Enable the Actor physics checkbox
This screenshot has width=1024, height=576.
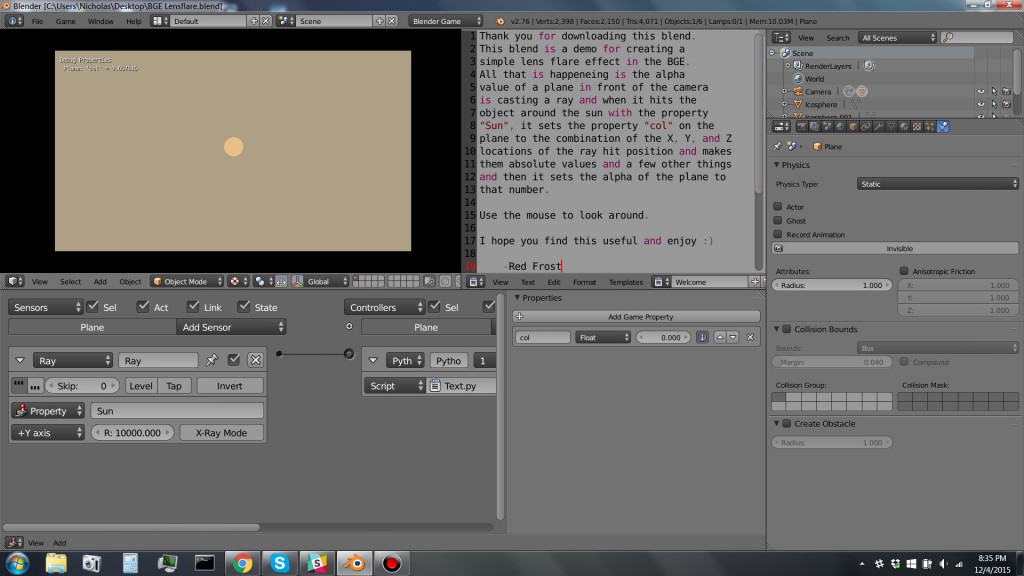(x=779, y=206)
